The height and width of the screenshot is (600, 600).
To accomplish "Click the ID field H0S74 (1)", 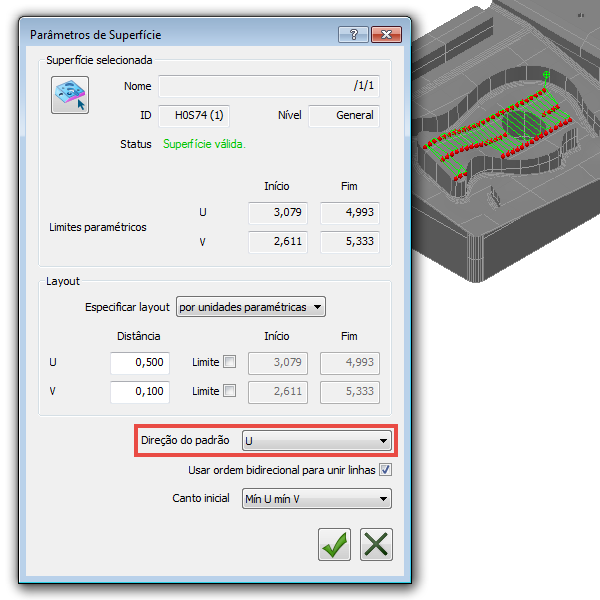I will [194, 116].
